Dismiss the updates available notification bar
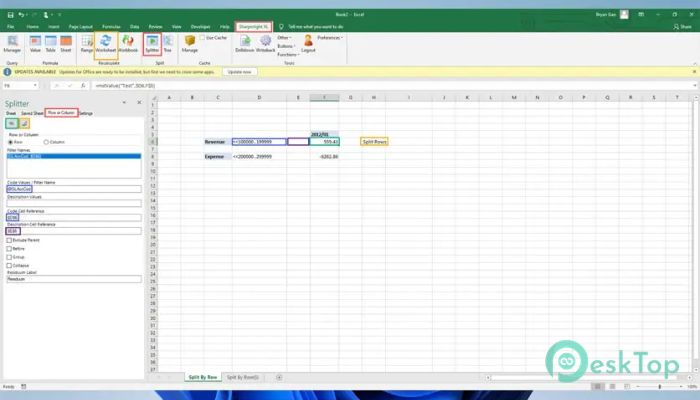This screenshot has height=400, width=700. 694,72
